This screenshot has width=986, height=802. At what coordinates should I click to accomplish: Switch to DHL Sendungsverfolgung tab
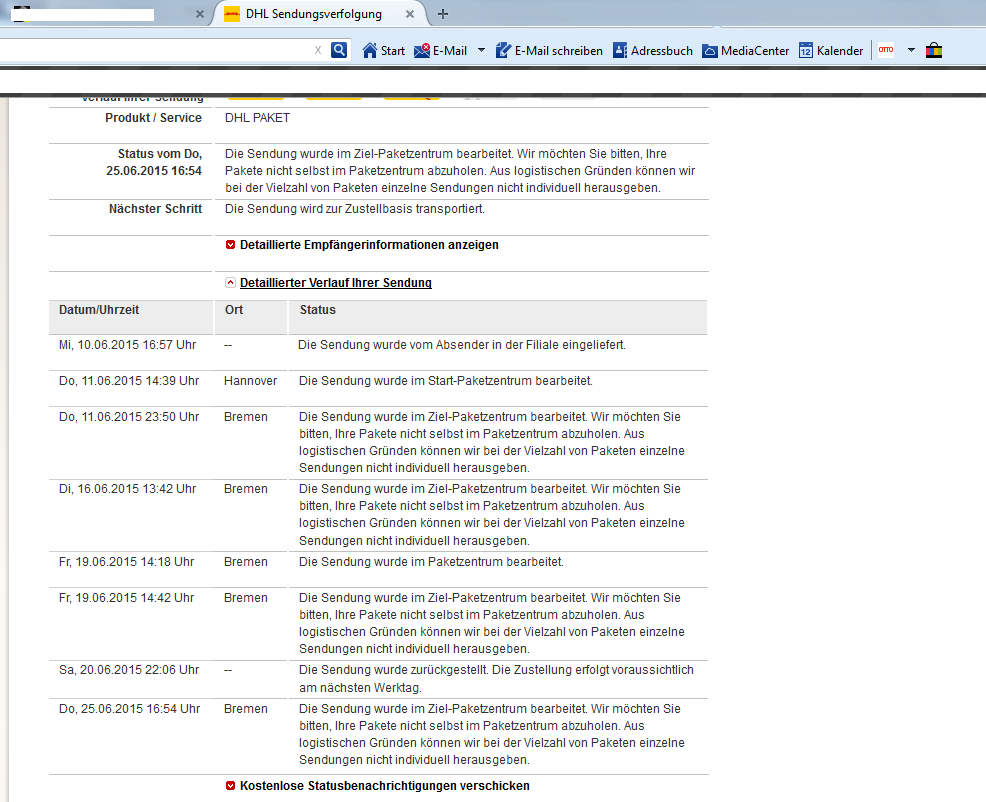point(313,14)
